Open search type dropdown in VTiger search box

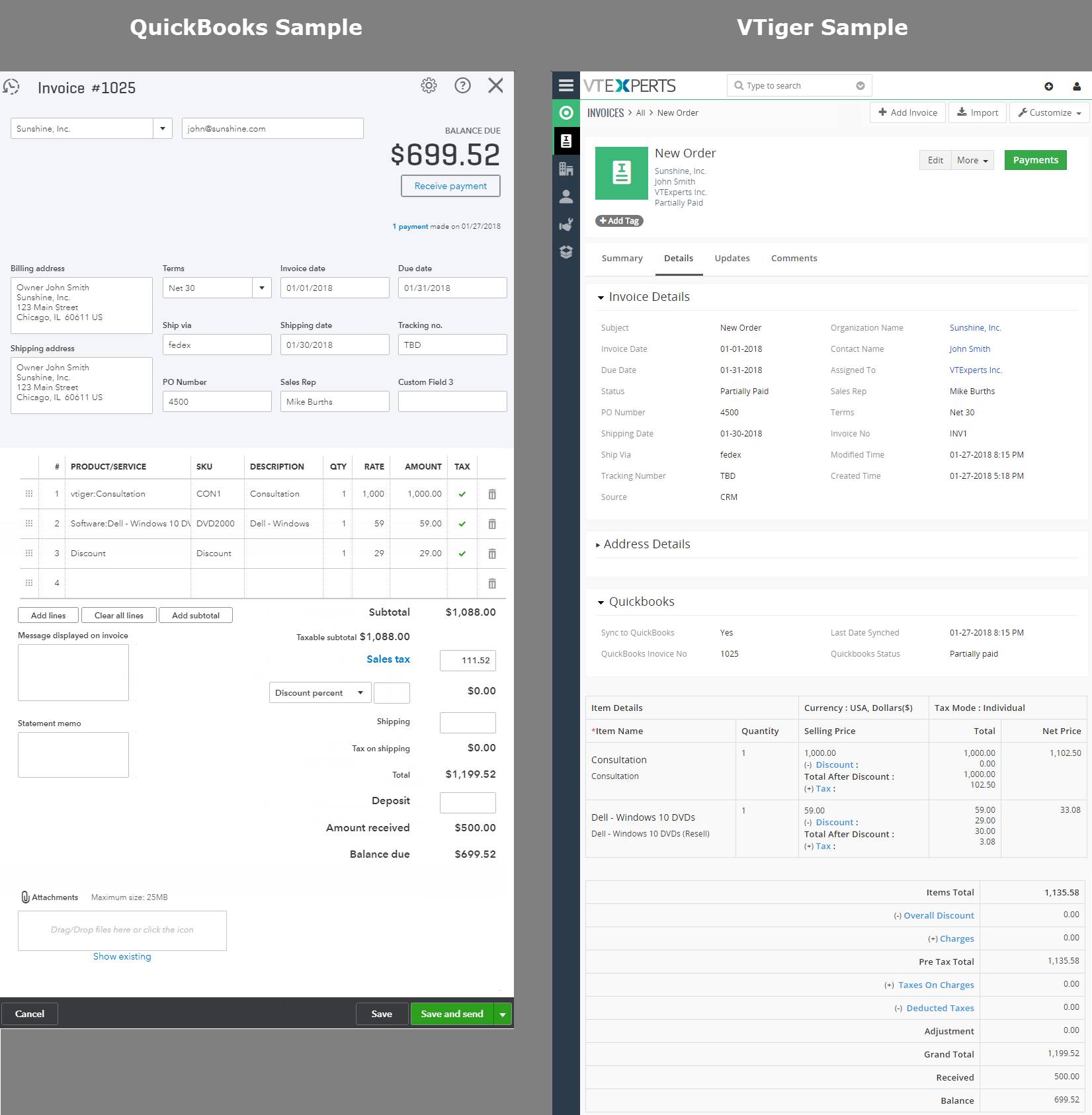tap(861, 85)
